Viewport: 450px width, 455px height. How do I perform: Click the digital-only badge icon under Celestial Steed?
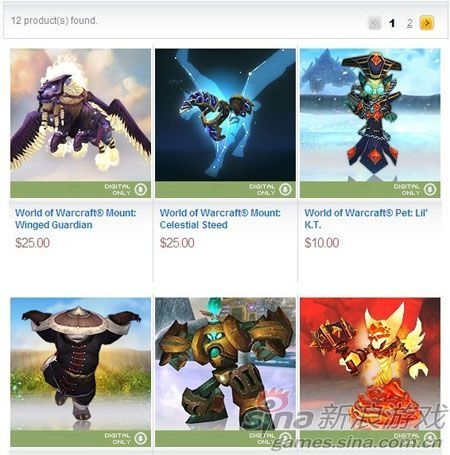coord(285,190)
